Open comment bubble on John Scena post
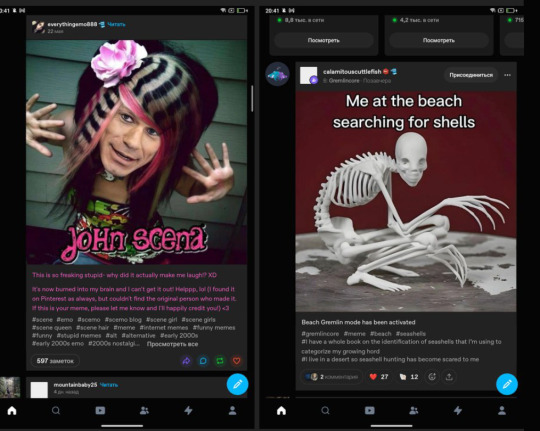This screenshot has width=540, height=431. (203, 361)
